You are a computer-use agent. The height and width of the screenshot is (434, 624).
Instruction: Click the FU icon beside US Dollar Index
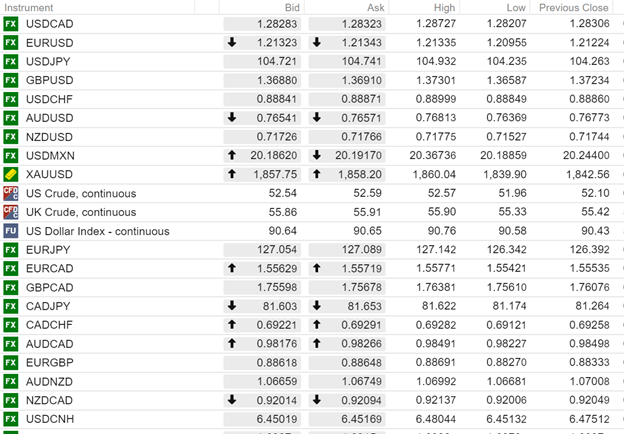pos(11,231)
